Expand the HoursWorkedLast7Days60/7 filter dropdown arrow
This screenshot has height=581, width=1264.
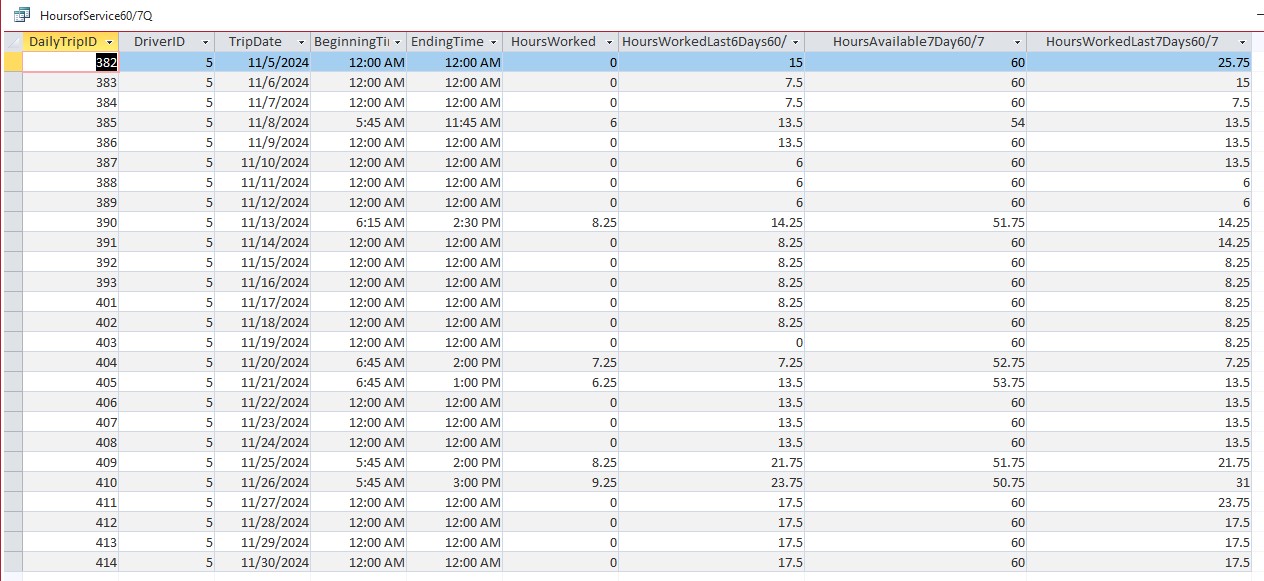click(x=1243, y=42)
